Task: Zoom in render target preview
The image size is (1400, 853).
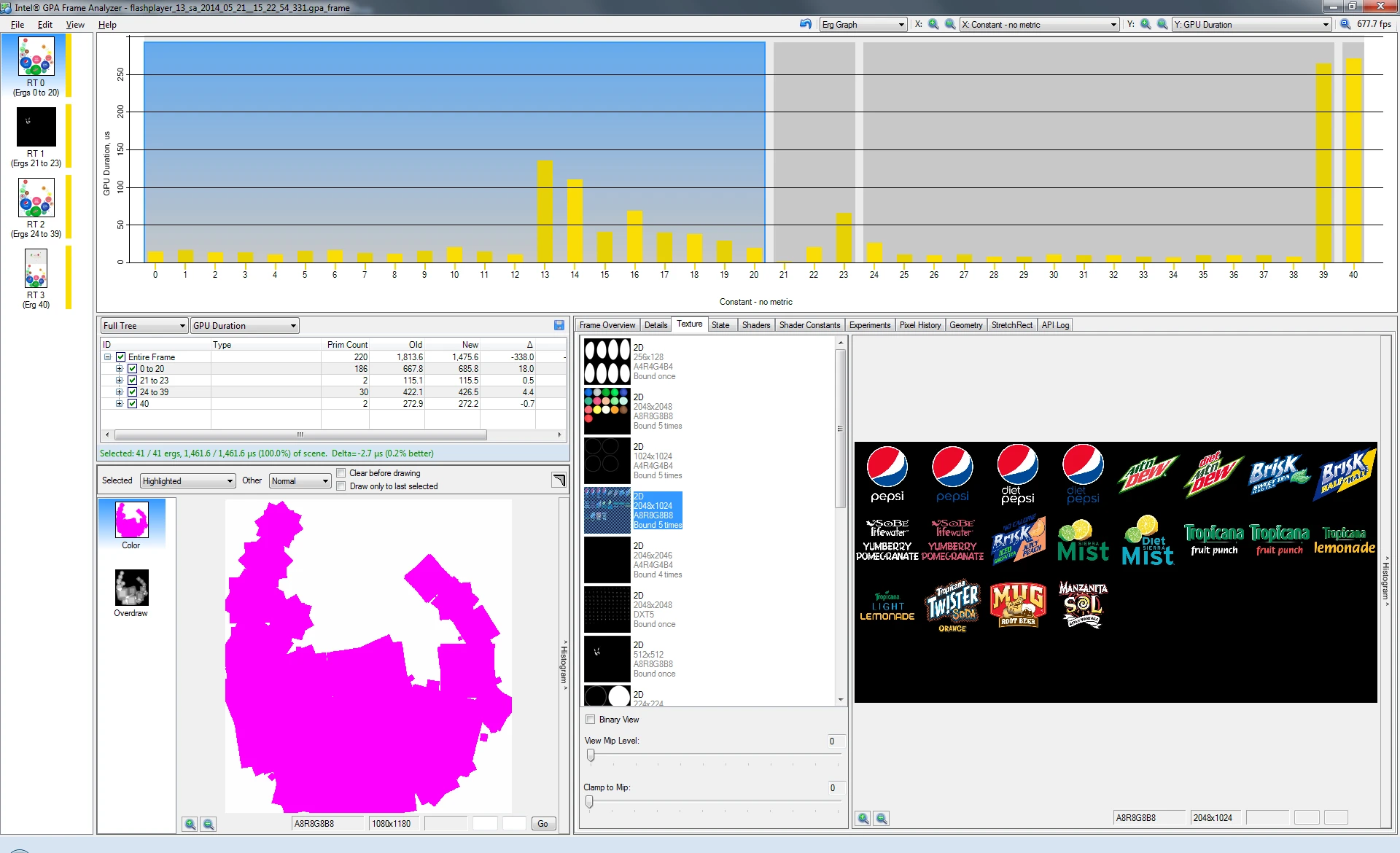Action: point(190,824)
